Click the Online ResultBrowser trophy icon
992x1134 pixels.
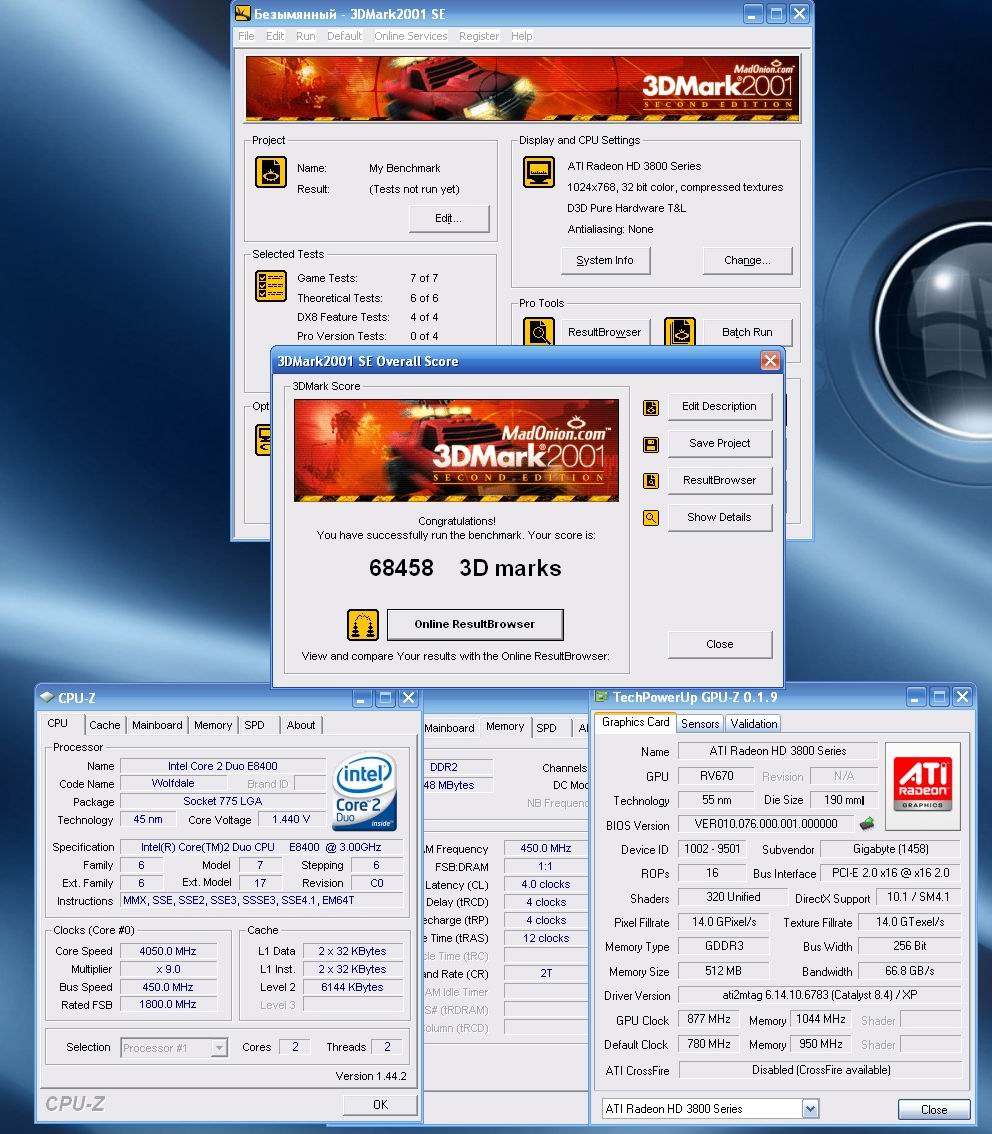(363, 625)
